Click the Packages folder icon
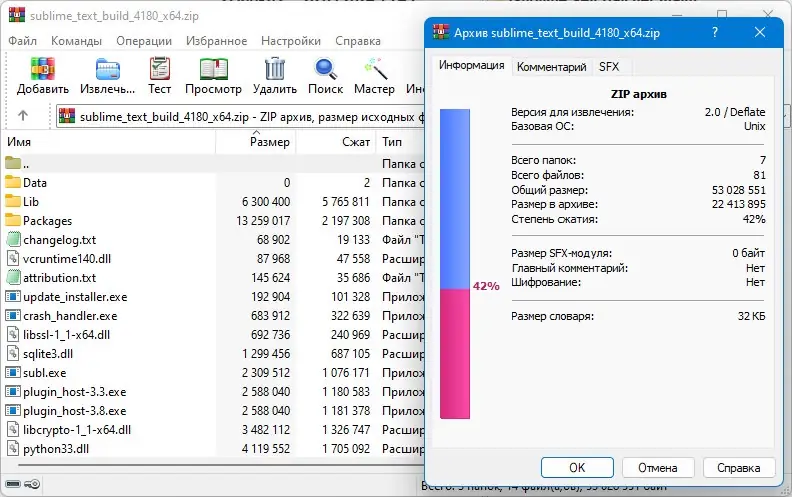Viewport: 792px width, 497px height. point(13,220)
